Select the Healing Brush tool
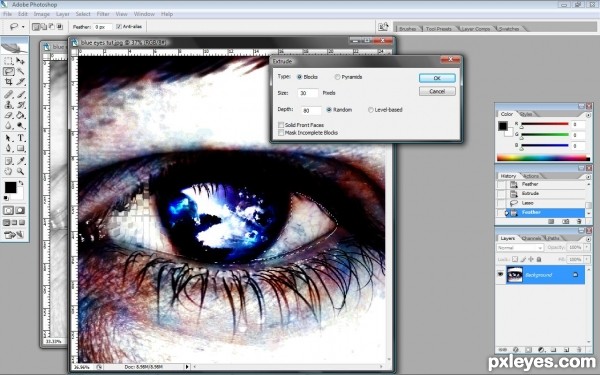 tap(8, 94)
